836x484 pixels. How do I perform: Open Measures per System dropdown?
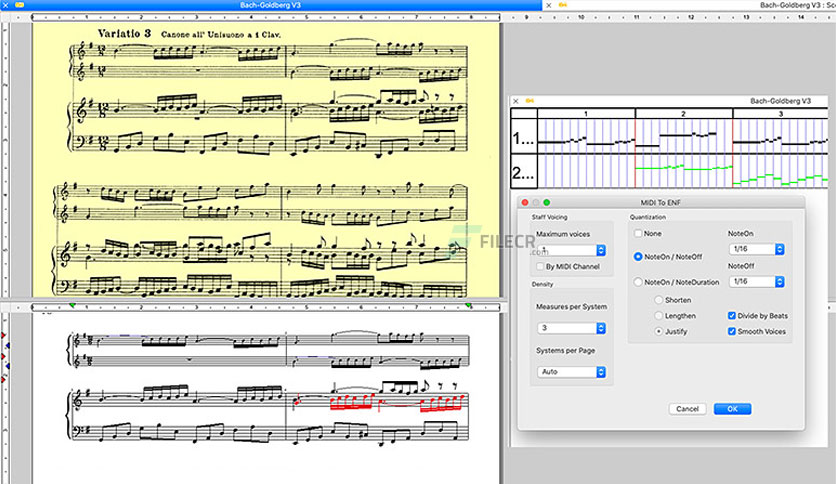click(571, 328)
